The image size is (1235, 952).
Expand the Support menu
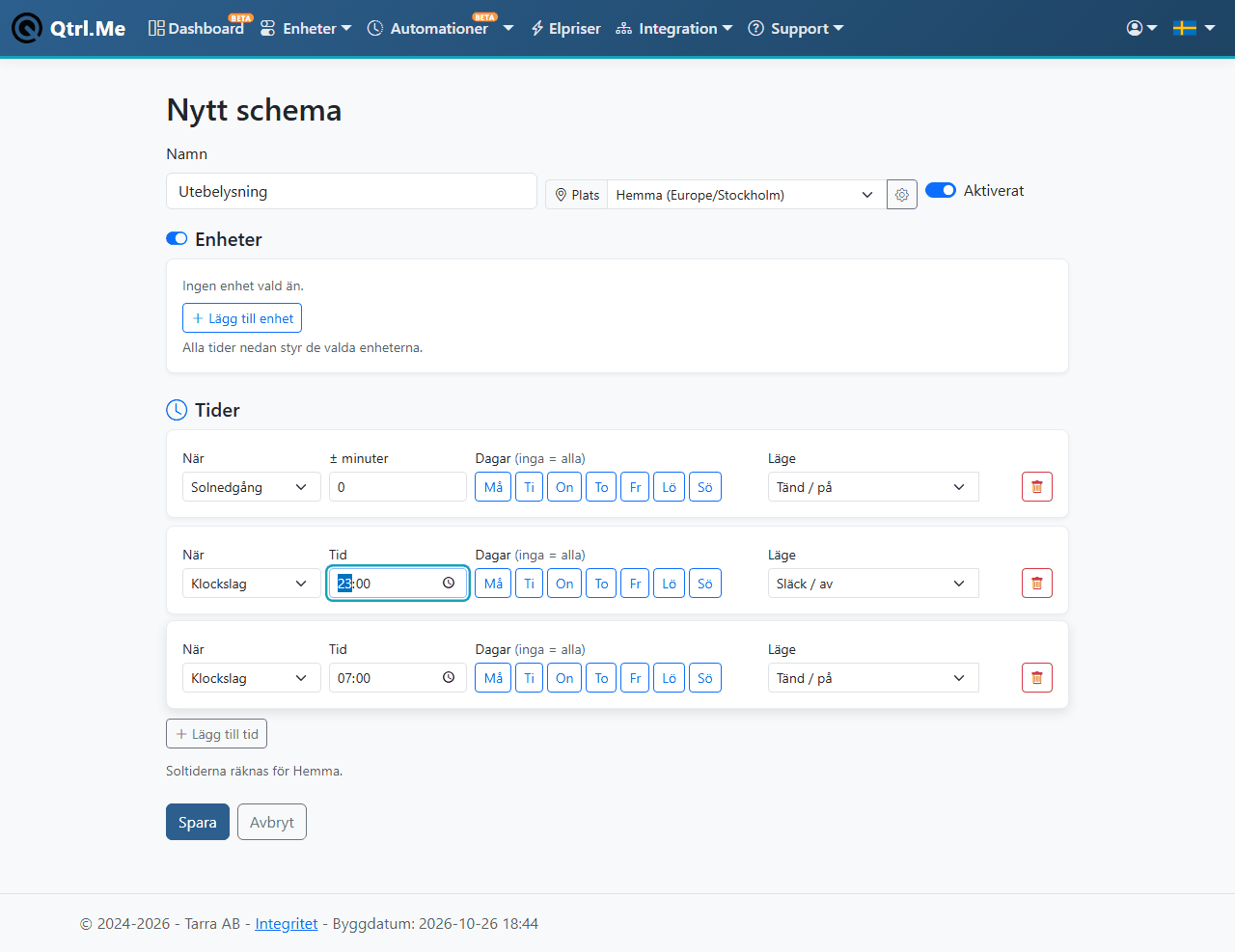(796, 28)
